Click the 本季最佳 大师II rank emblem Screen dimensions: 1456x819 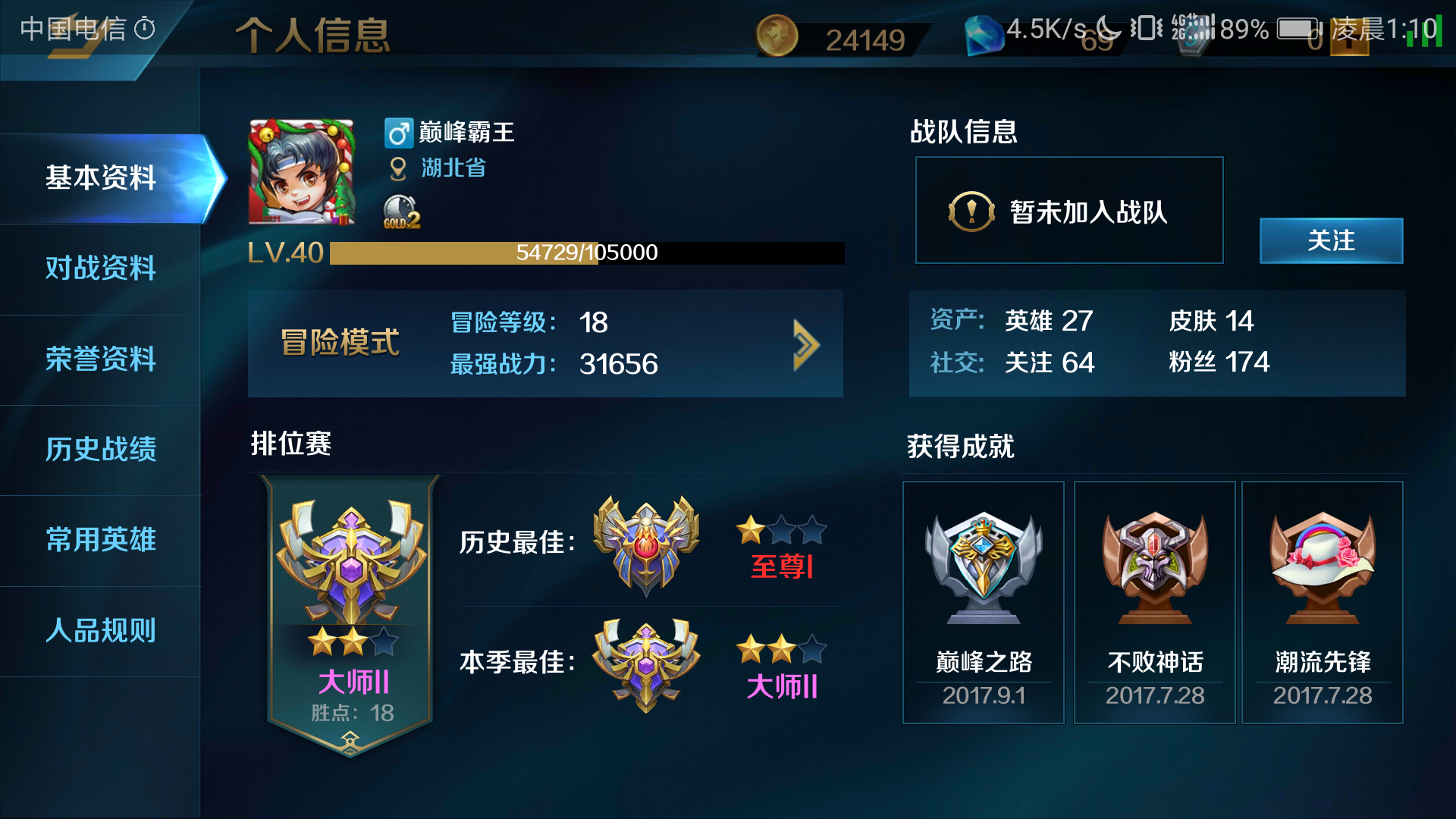point(646,664)
